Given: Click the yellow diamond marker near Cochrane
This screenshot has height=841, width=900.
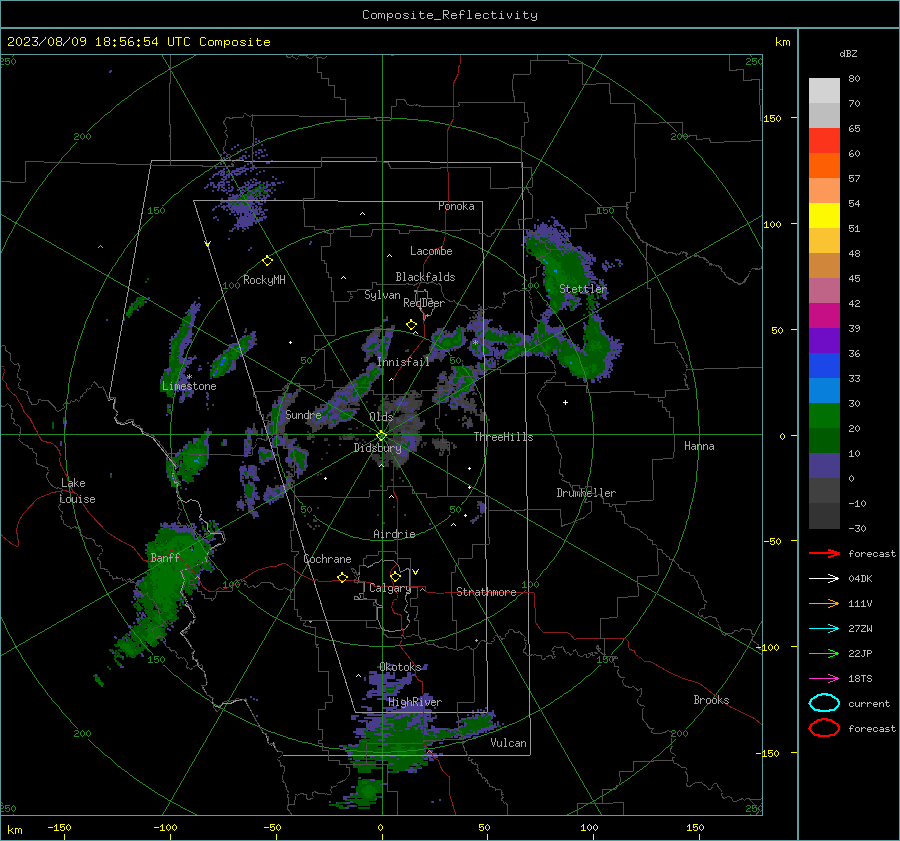Looking at the screenshot, I should [342, 577].
